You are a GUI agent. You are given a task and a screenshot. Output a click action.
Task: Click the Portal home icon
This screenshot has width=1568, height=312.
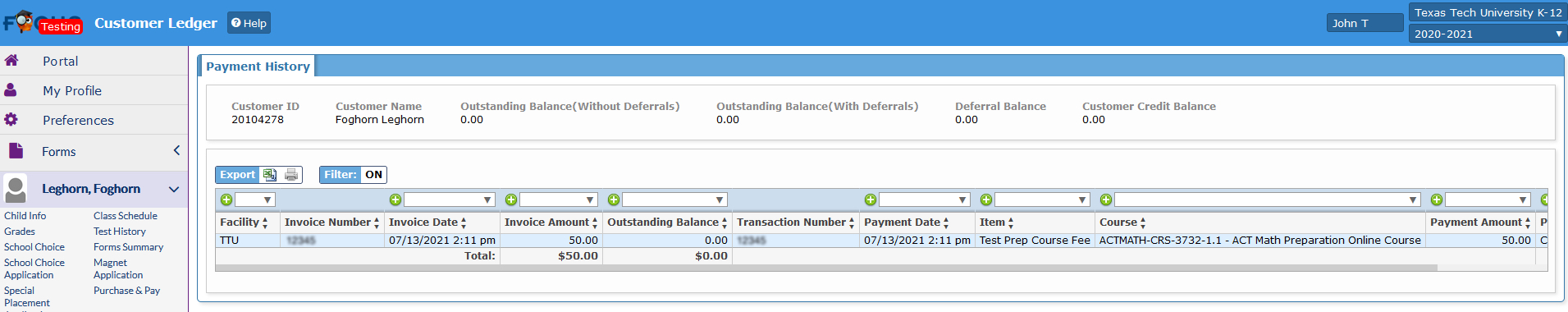click(x=11, y=61)
